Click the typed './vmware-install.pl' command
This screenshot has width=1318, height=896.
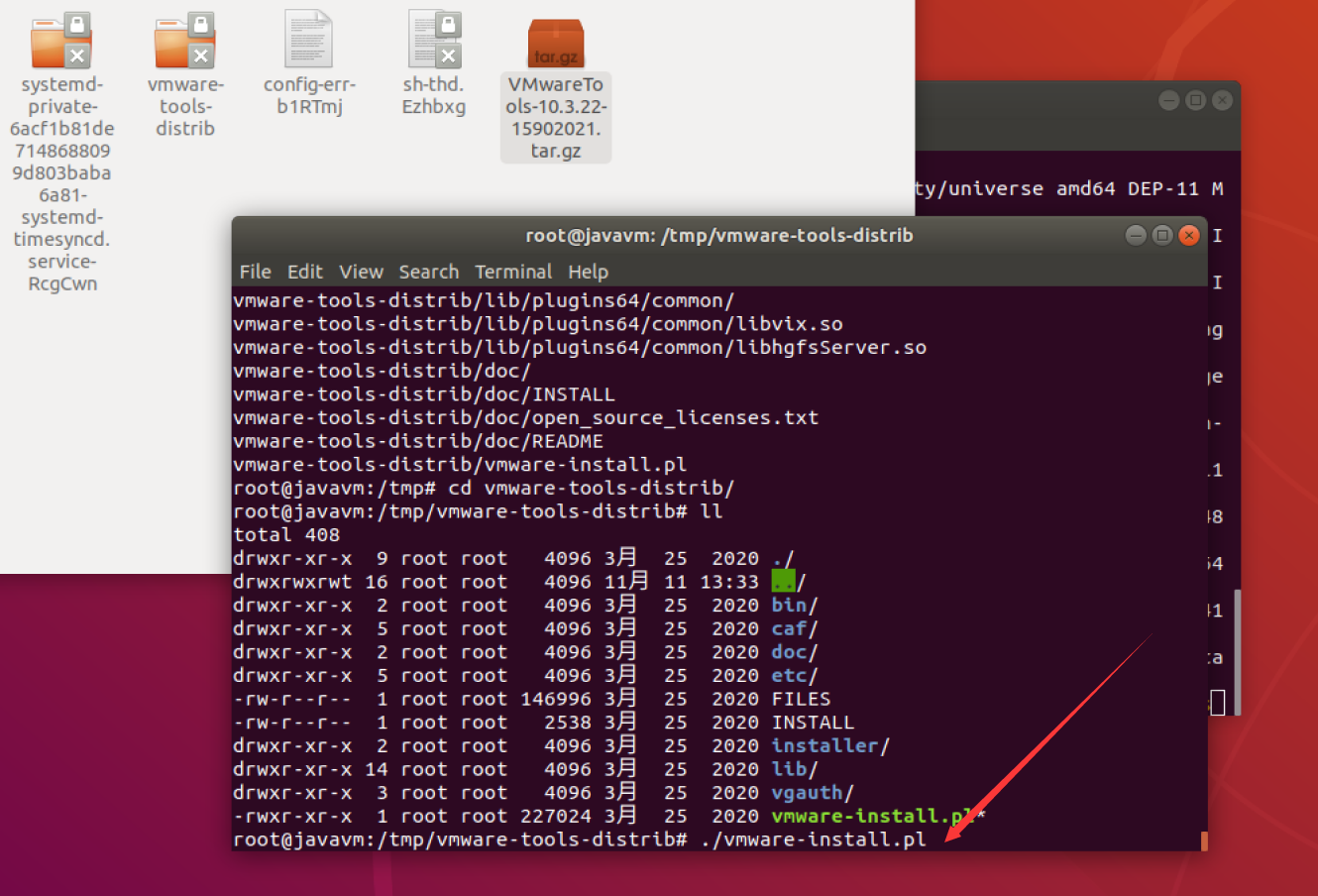813,840
